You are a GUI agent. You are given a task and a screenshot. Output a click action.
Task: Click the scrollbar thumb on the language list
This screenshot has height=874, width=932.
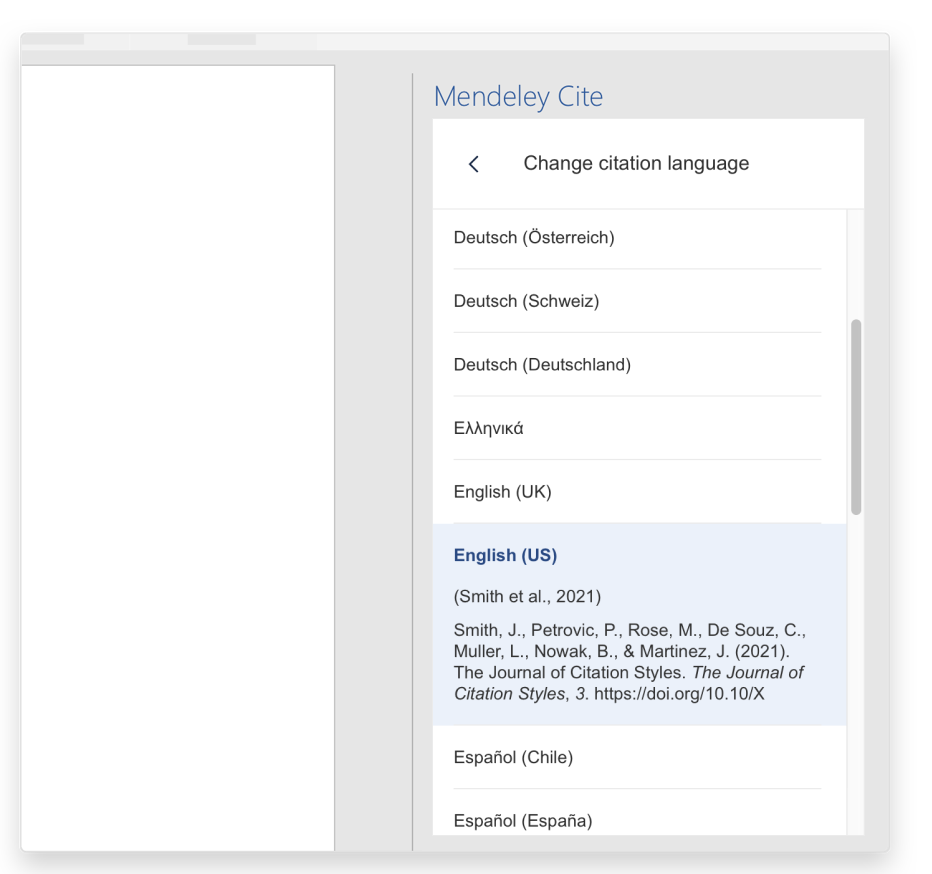click(857, 415)
